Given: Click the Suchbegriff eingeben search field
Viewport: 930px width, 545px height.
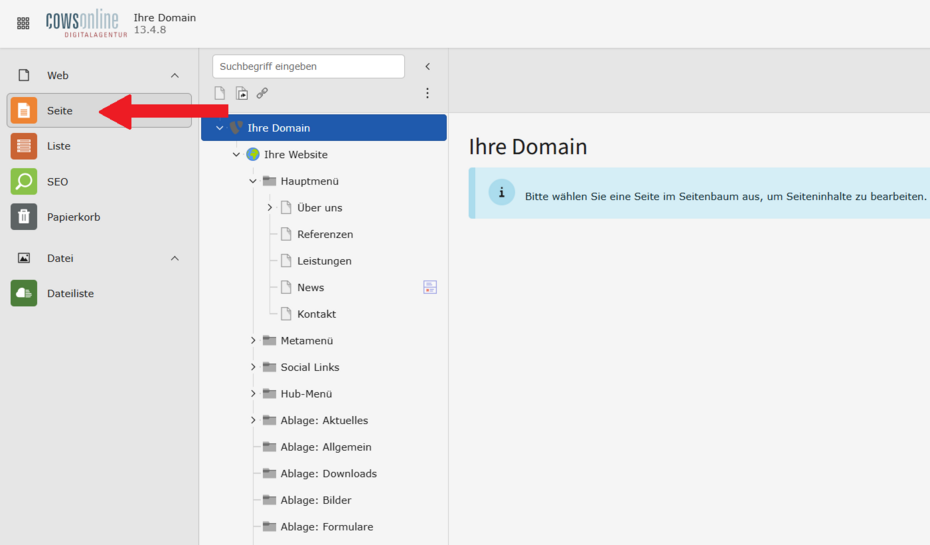Looking at the screenshot, I should tap(308, 67).
